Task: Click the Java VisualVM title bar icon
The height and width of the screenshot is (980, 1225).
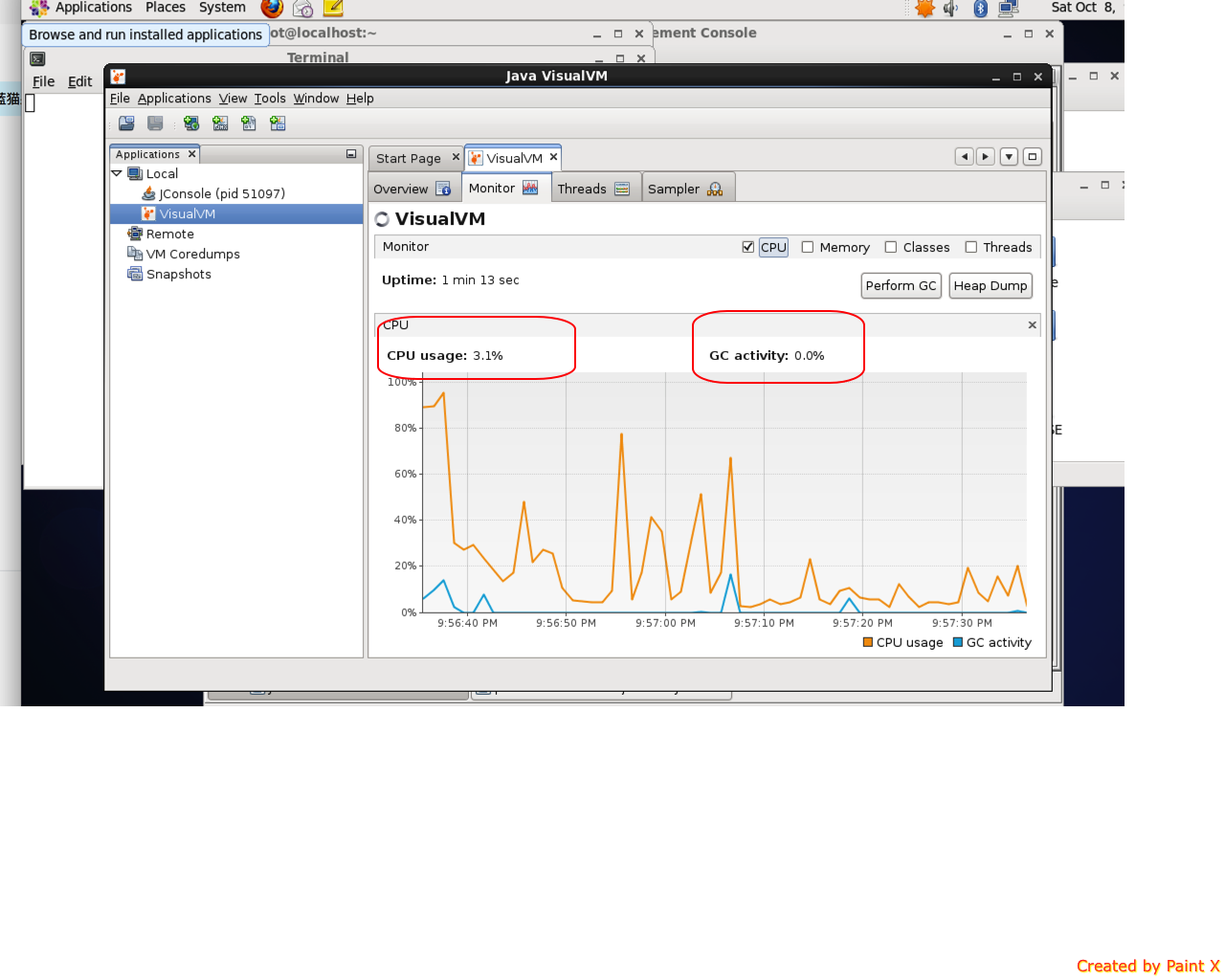Action: click(118, 76)
